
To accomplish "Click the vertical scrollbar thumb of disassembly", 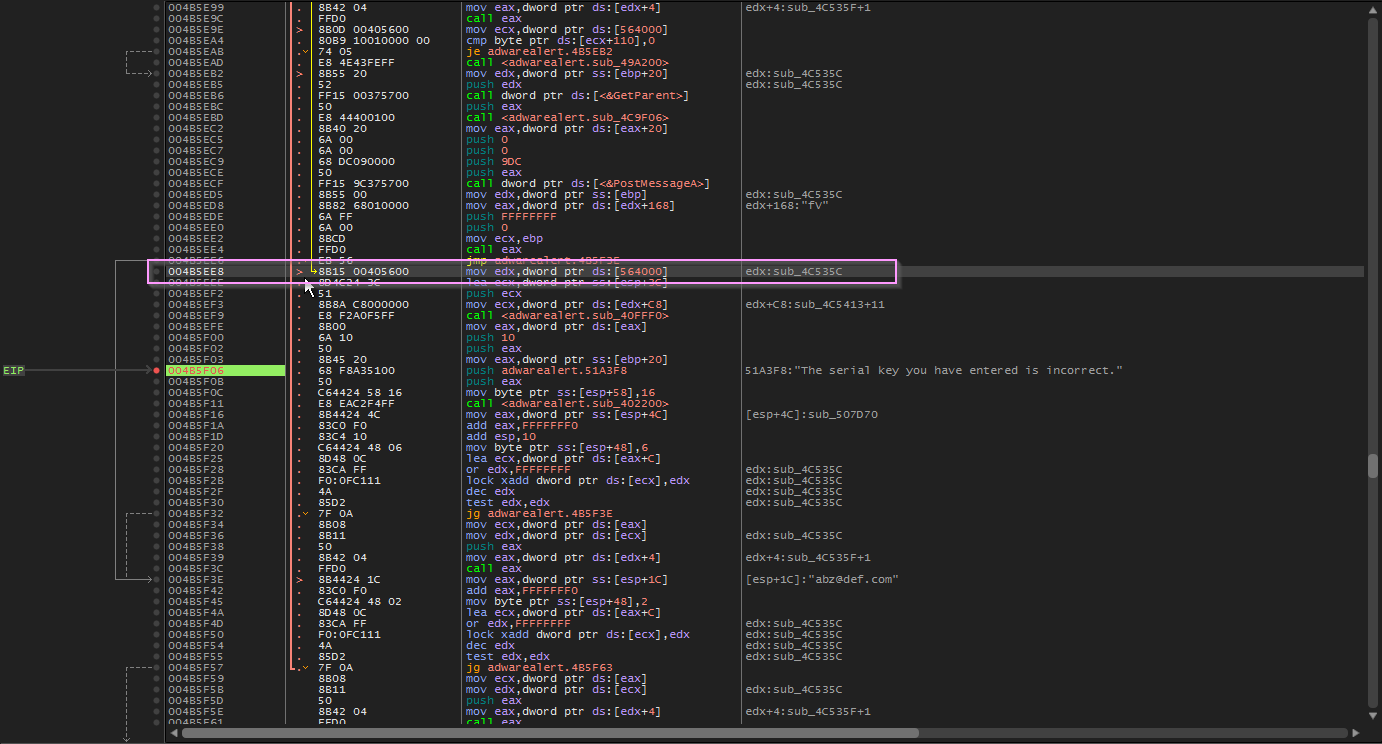I will [1374, 466].
